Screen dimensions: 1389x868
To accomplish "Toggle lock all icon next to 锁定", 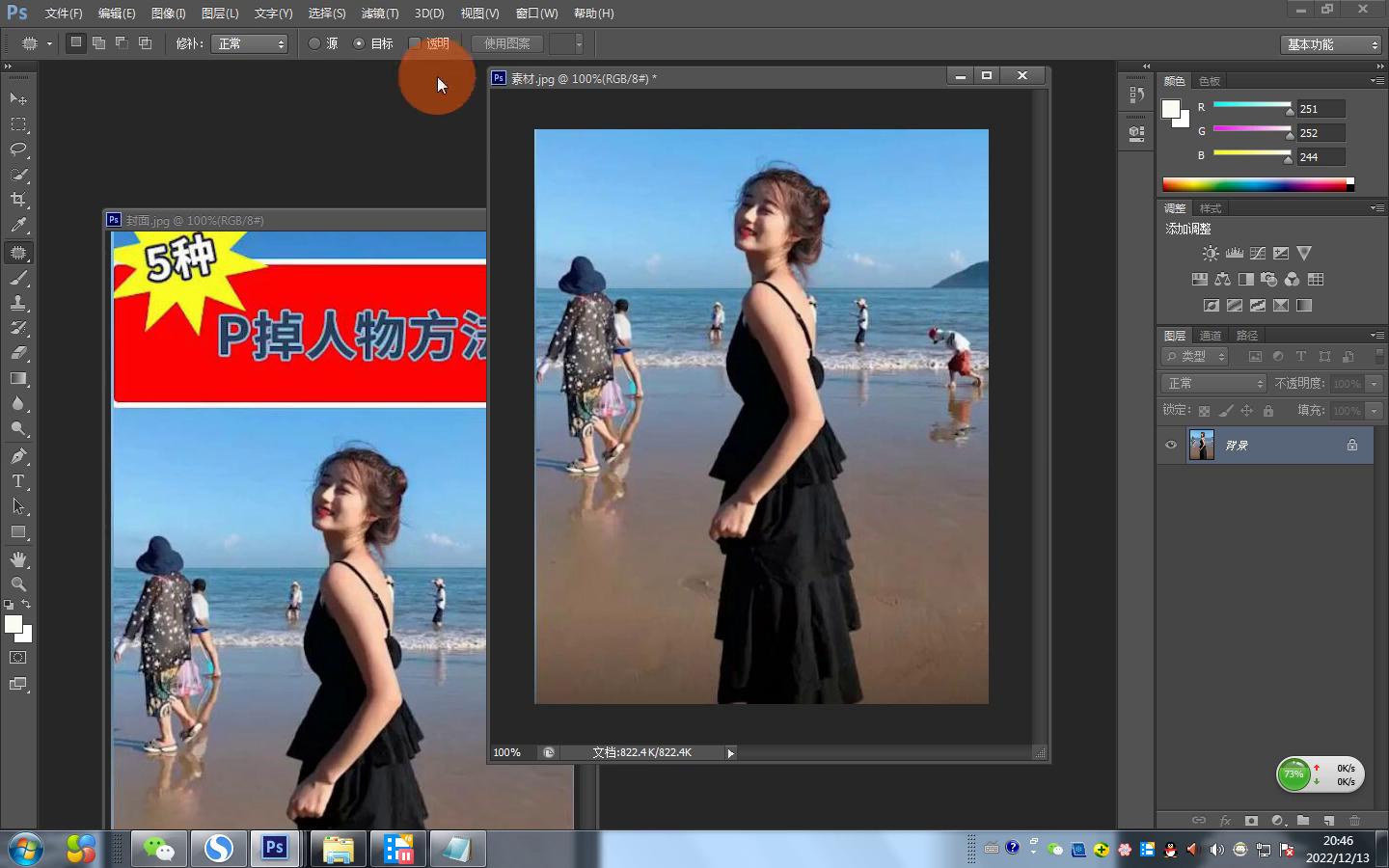I will 1268,411.
